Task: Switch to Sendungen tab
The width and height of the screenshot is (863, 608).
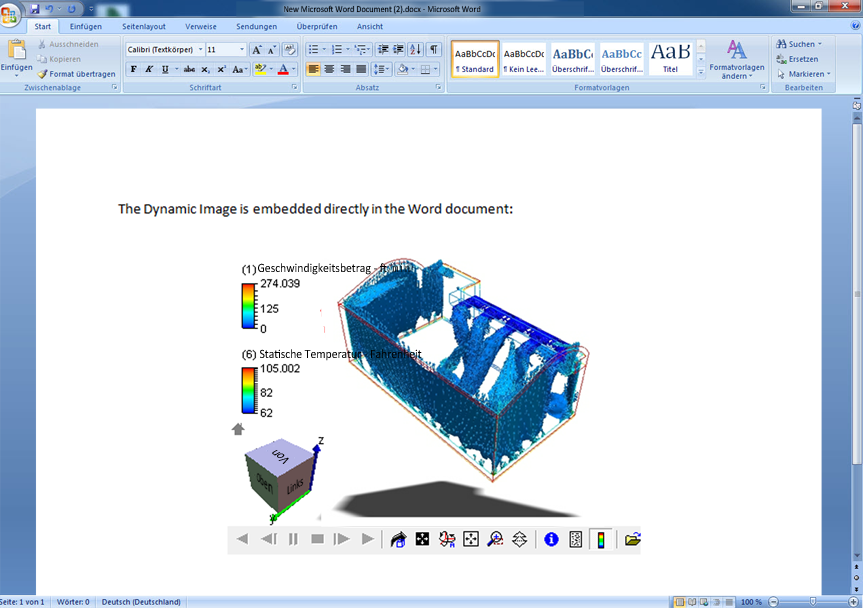Action: click(x=256, y=26)
